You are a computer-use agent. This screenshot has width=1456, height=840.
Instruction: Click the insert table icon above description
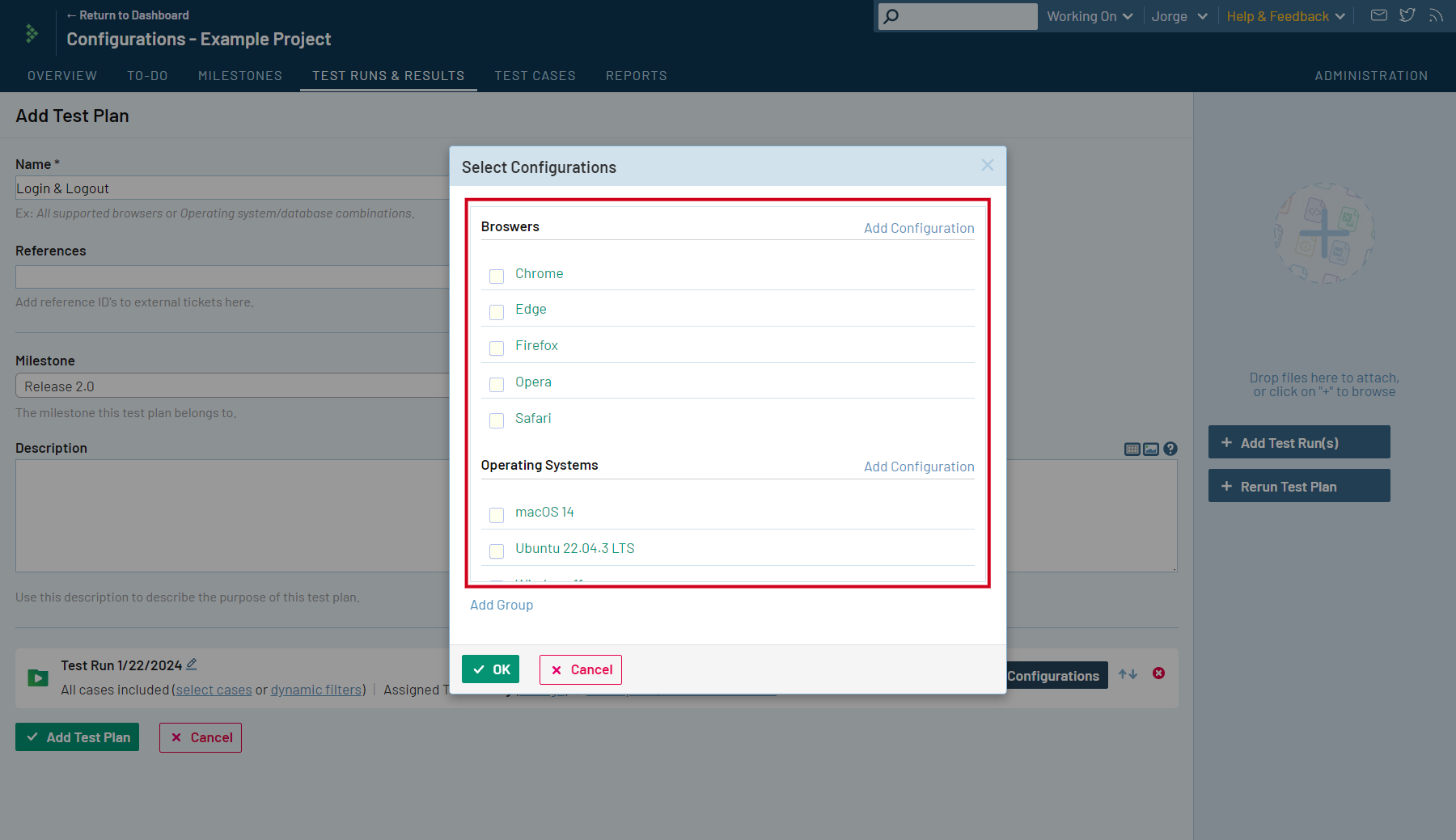pos(1132,449)
